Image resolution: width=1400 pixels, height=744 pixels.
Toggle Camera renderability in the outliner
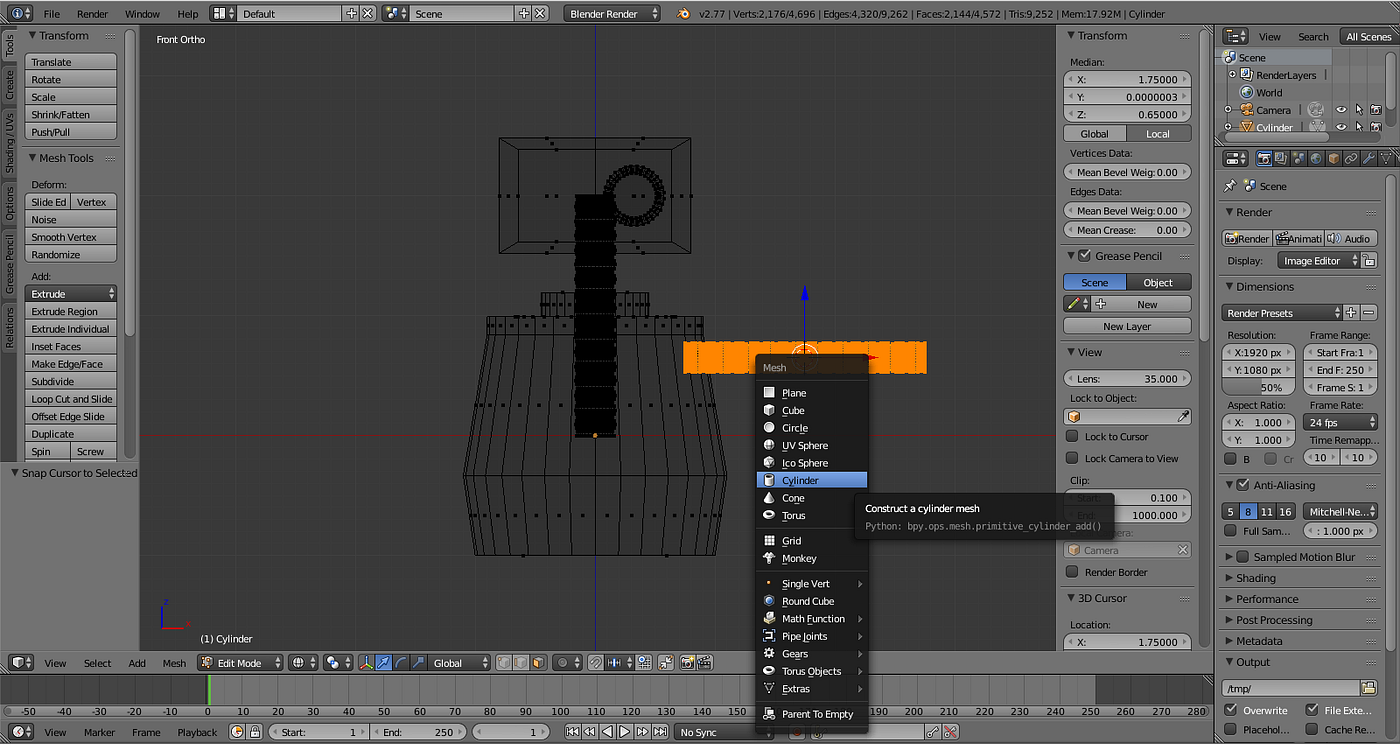tap(1376, 110)
